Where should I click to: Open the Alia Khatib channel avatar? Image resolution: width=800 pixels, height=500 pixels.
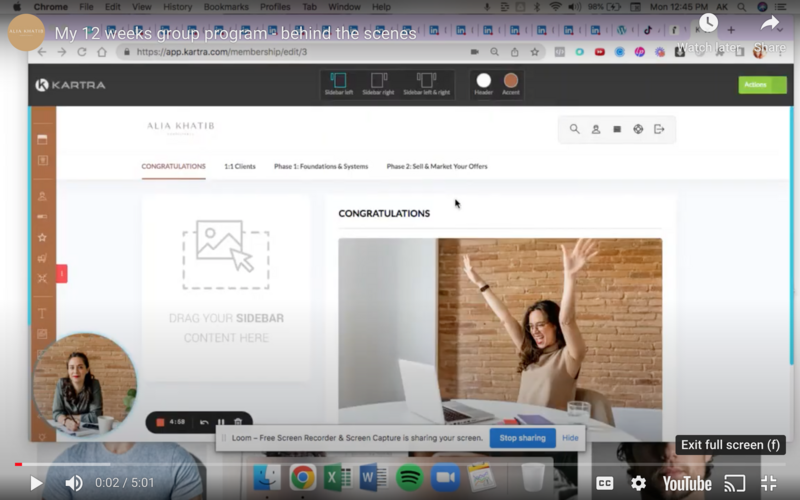coord(26,32)
